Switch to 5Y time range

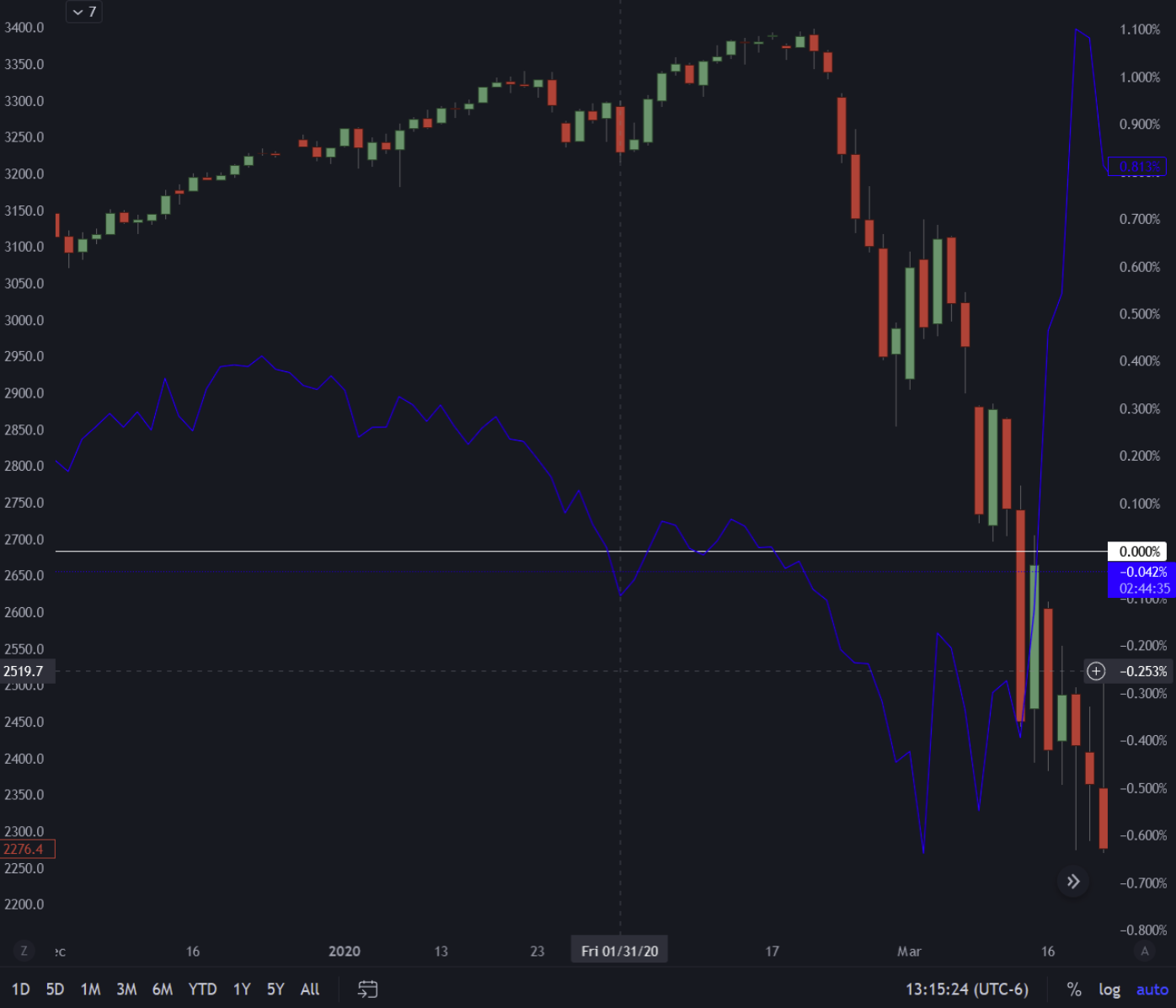(x=275, y=989)
